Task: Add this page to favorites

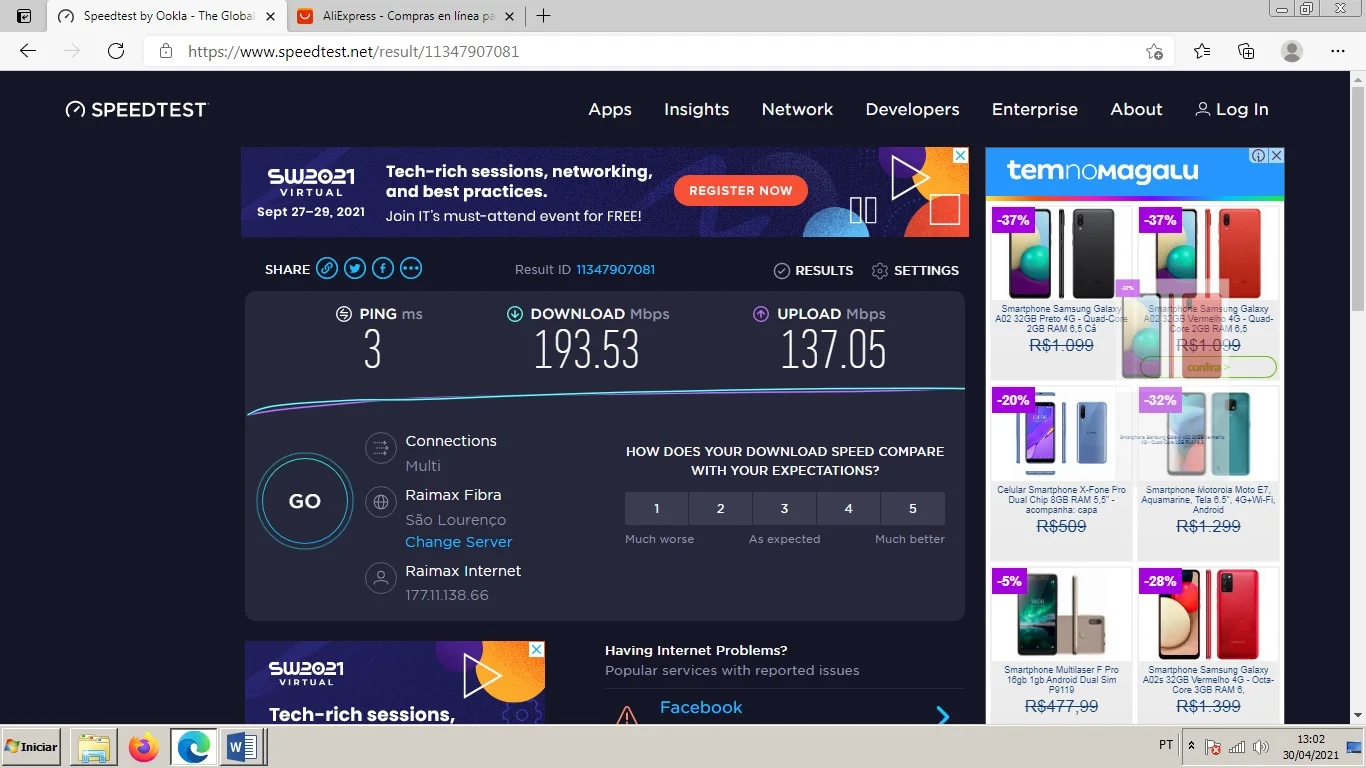Action: (1154, 51)
